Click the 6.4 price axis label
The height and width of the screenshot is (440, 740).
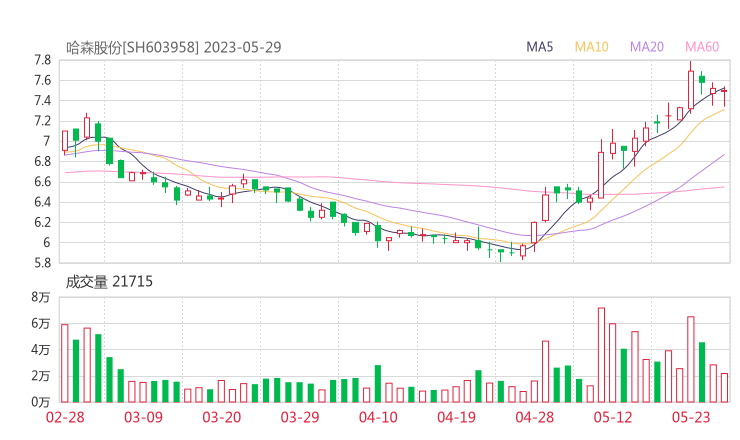click(42, 202)
